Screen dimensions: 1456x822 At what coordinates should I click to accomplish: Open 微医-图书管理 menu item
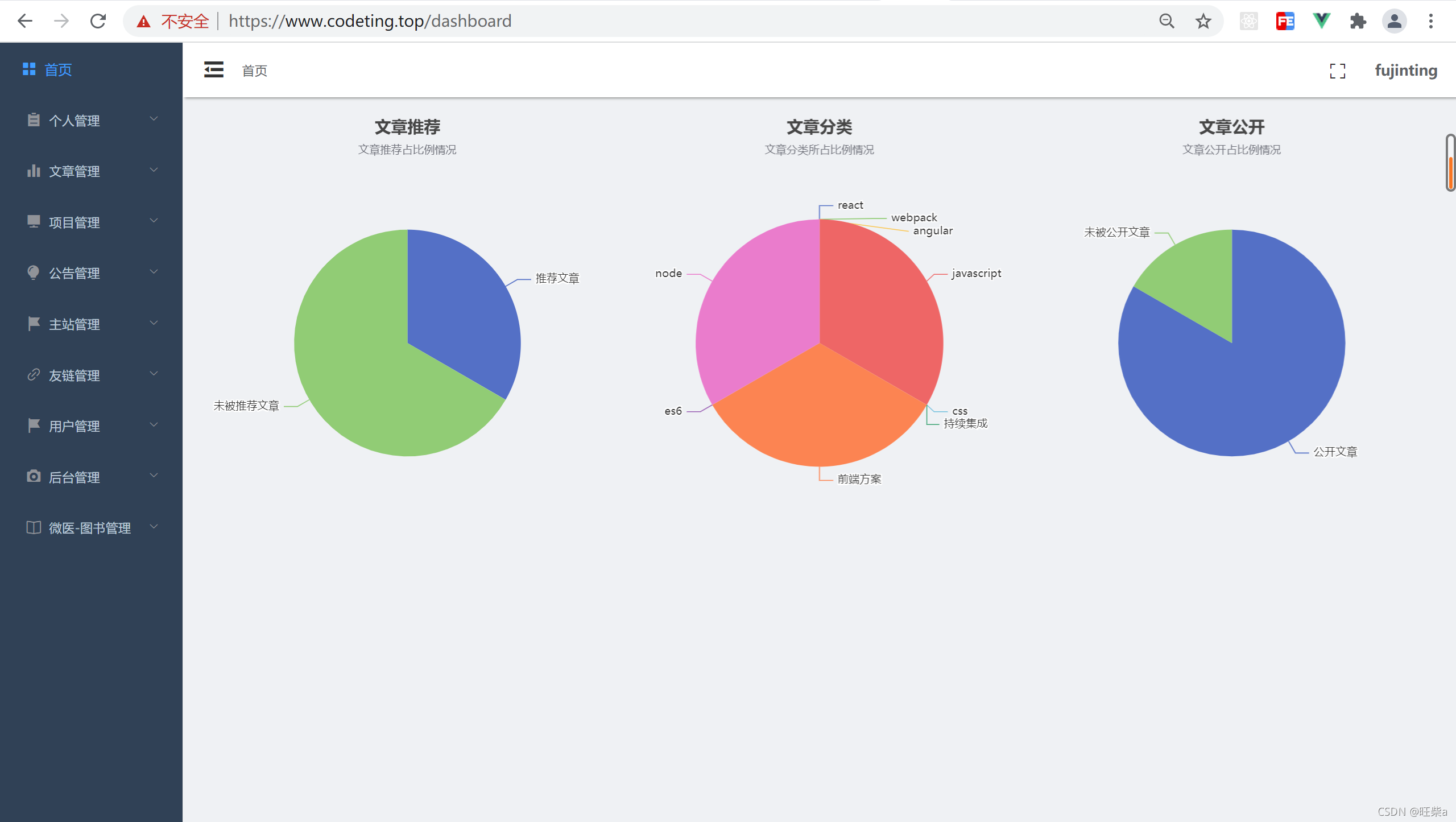[x=89, y=528]
